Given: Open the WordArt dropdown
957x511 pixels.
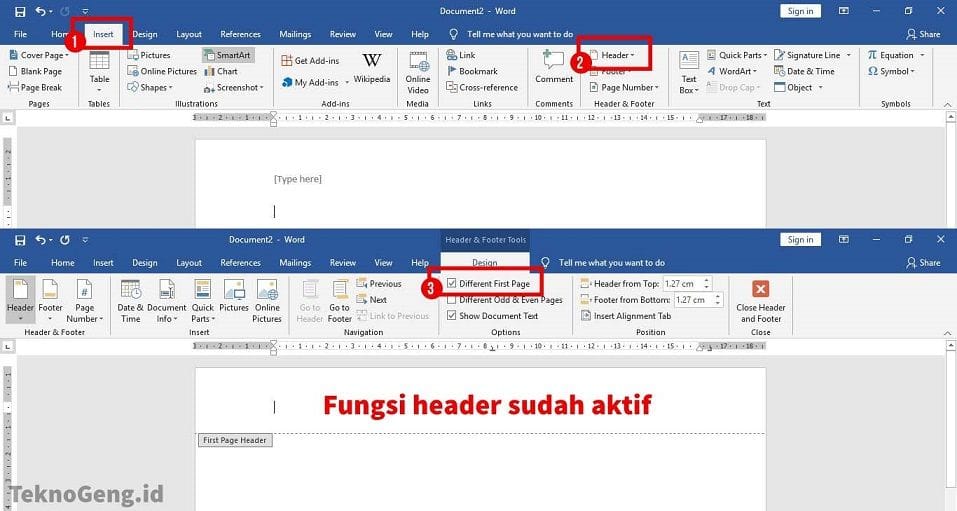Looking at the screenshot, I should (732, 71).
